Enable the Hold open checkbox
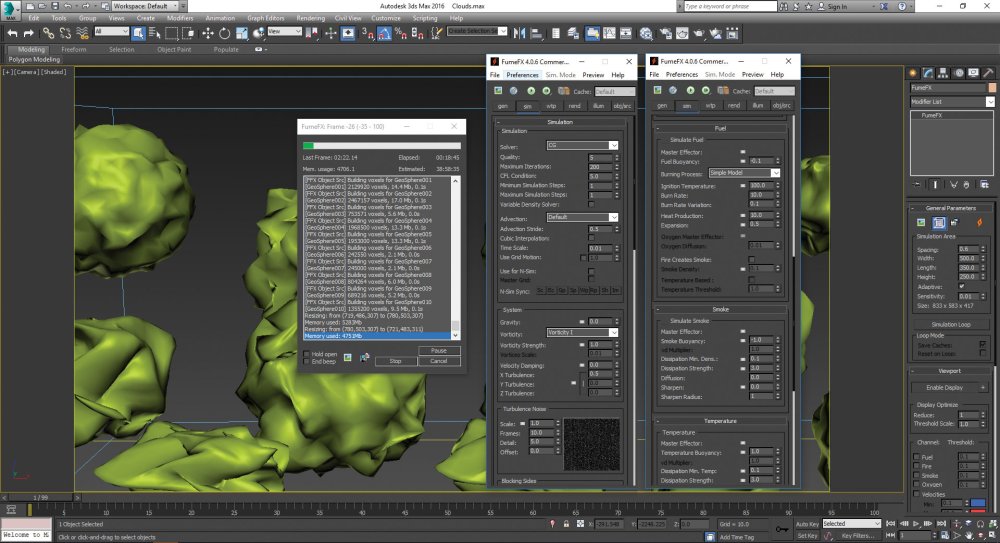The height and width of the screenshot is (543, 1000). click(307, 354)
